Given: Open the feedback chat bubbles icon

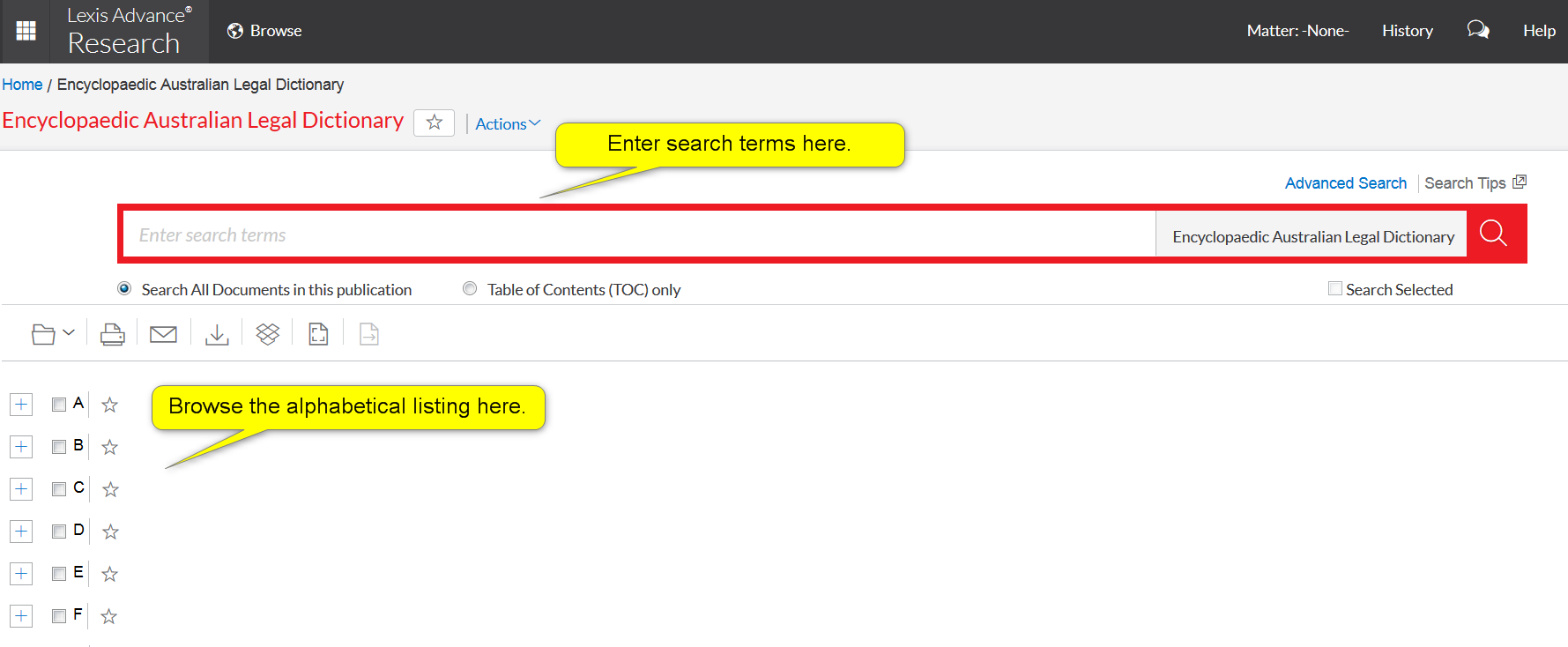Looking at the screenshot, I should click(1478, 30).
